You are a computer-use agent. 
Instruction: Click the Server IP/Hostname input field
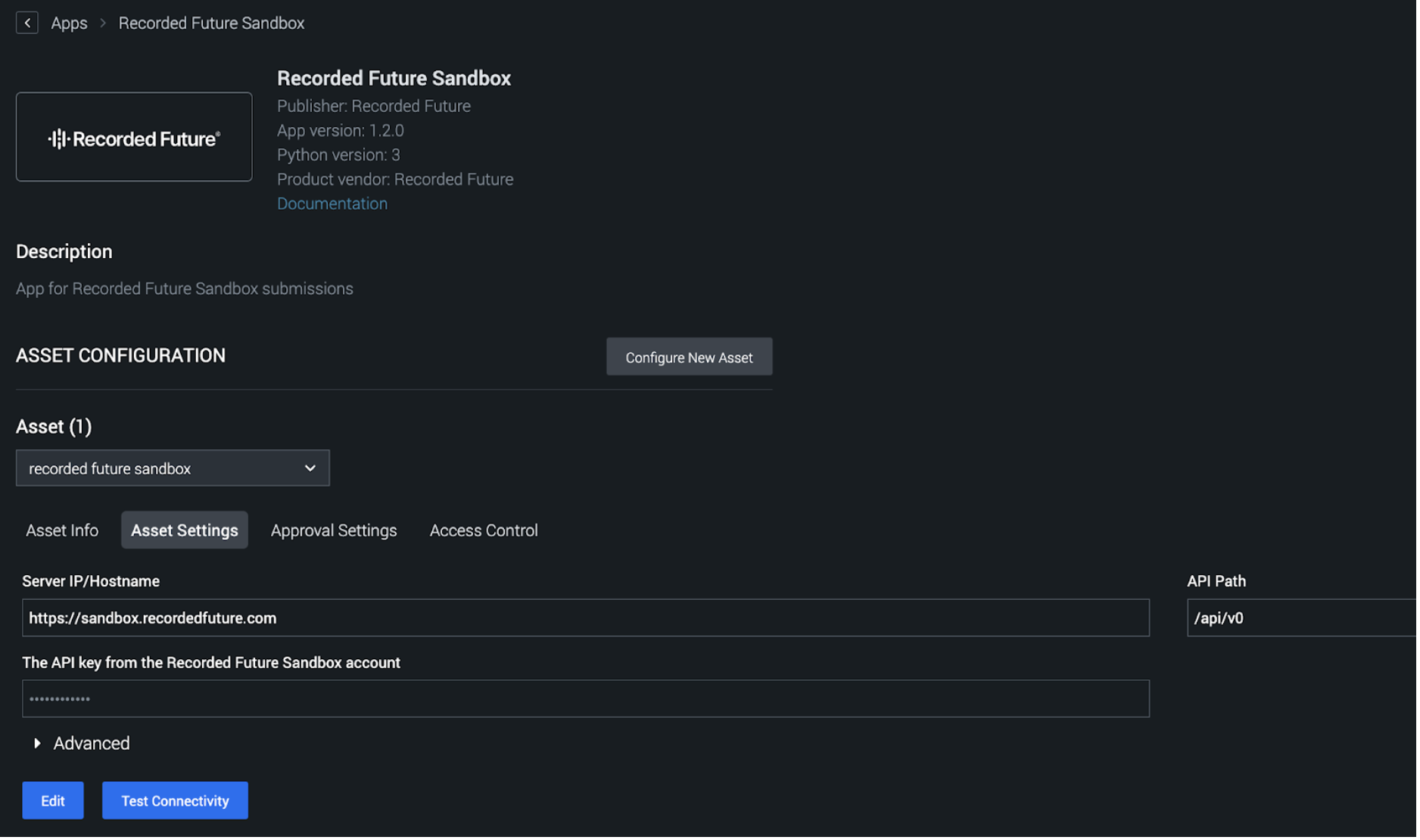click(587, 619)
